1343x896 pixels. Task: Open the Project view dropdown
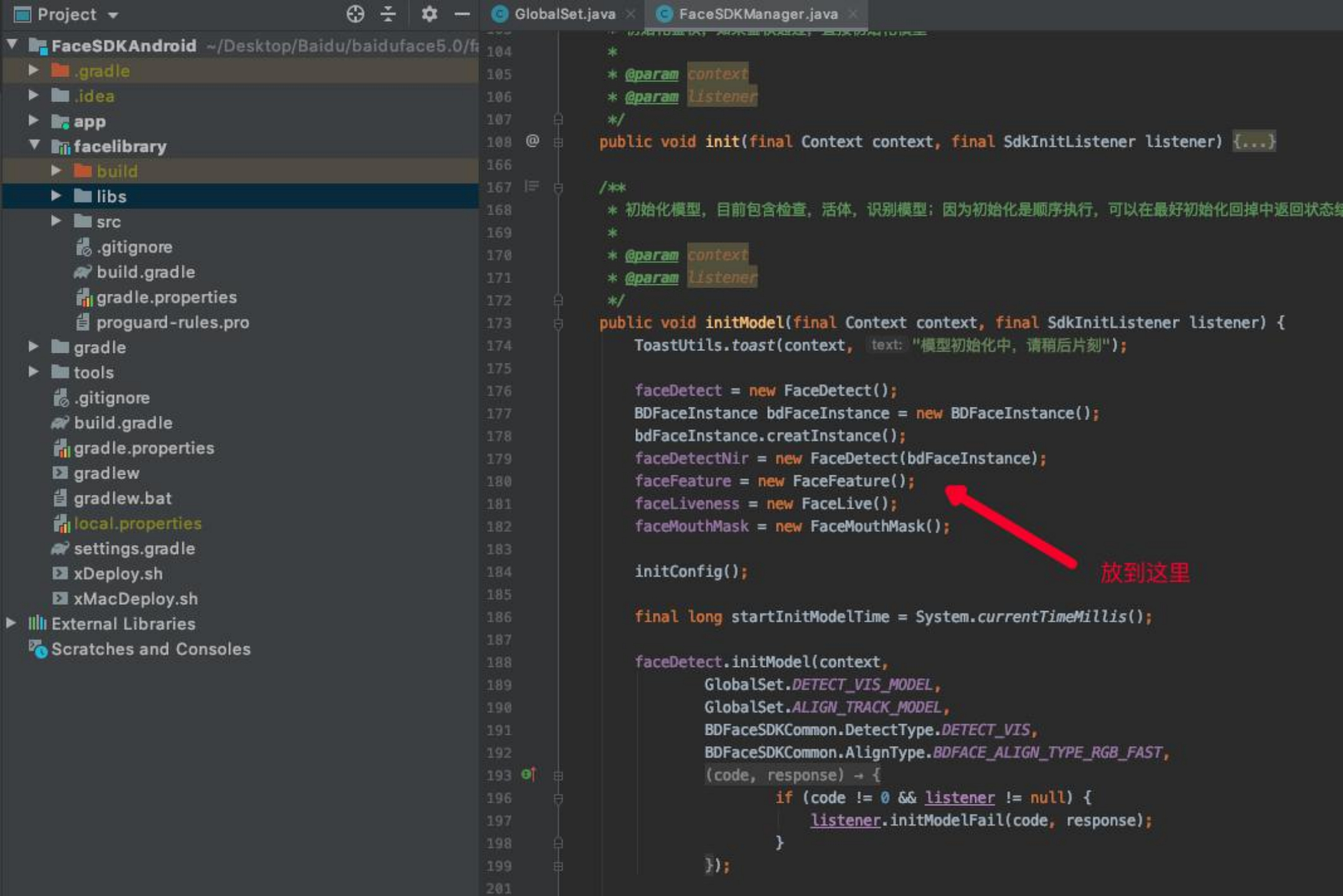113,15
